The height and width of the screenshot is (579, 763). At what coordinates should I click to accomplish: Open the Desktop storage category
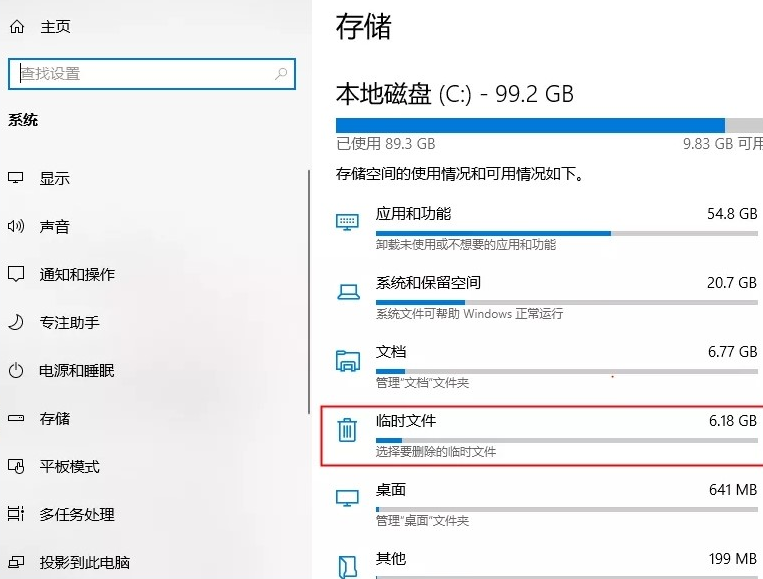pos(391,490)
